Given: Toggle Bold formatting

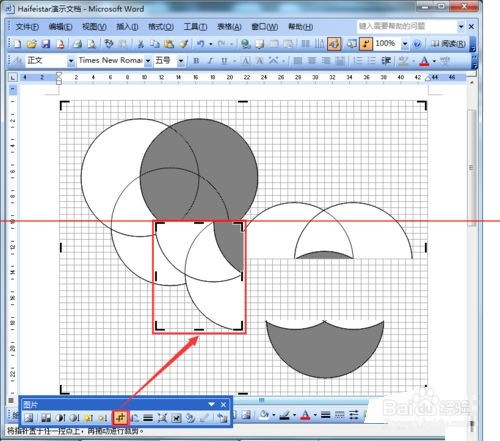Looking at the screenshot, I should 196,61.
